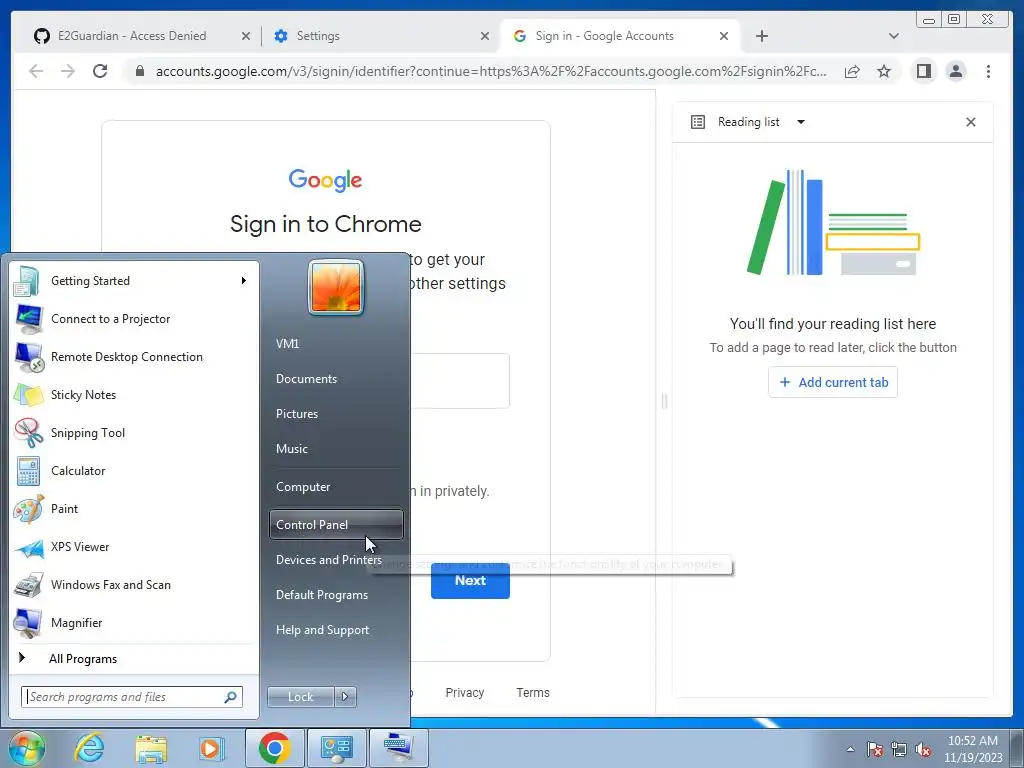Viewport: 1024px width, 768px height.
Task: Switch to E2Guardian - Access Denied tab
Action: tap(131, 36)
